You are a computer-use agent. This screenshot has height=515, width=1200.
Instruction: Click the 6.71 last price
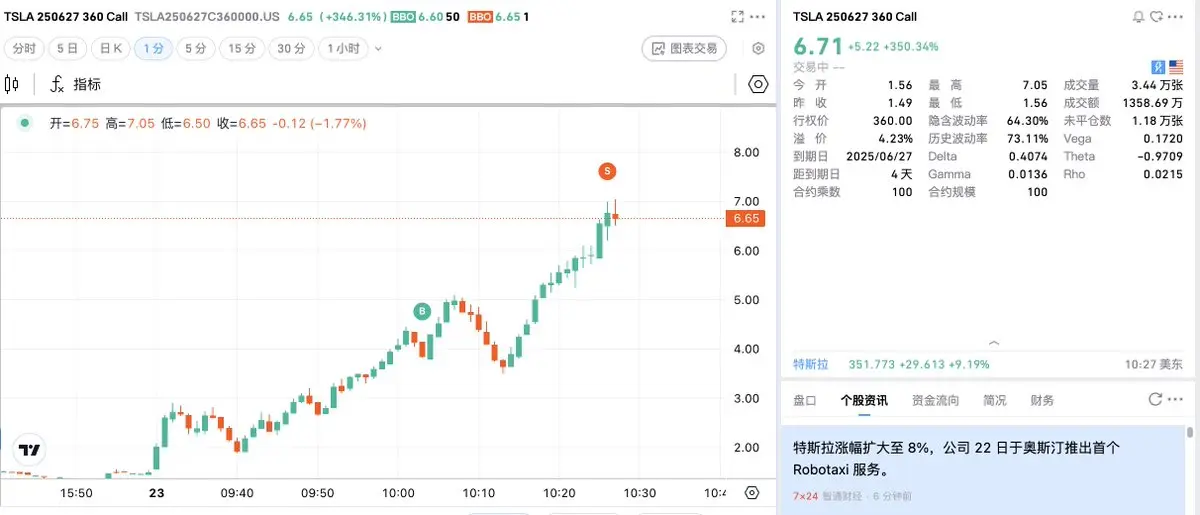click(x=816, y=47)
